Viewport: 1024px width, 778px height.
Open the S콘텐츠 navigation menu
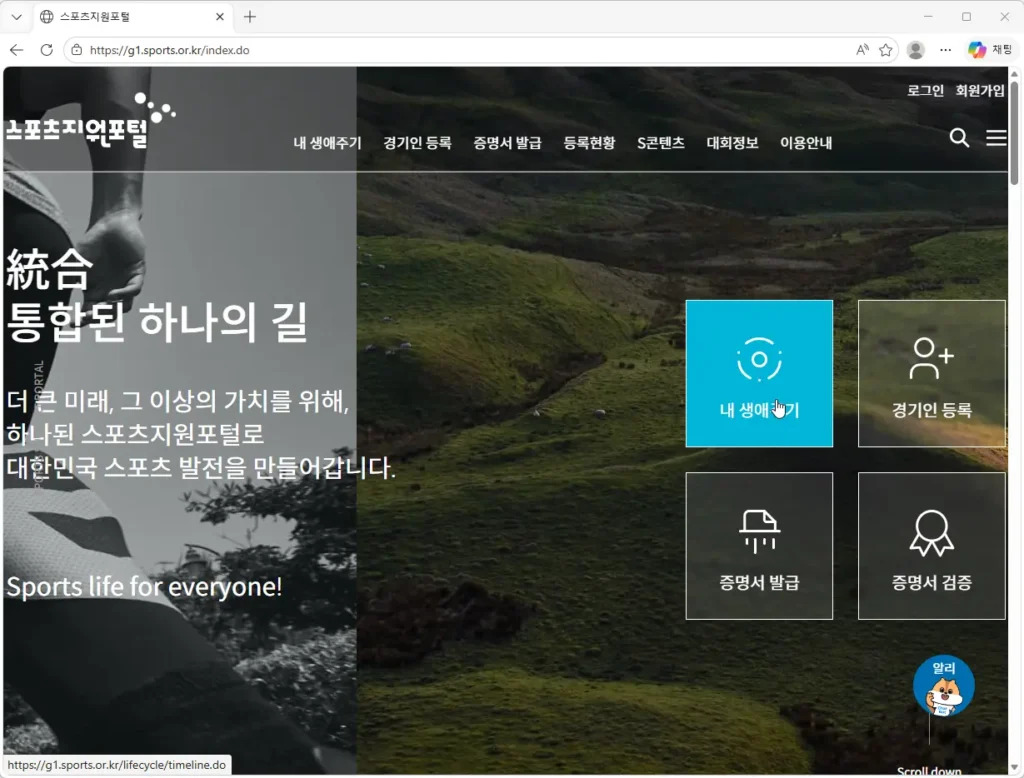coord(661,142)
